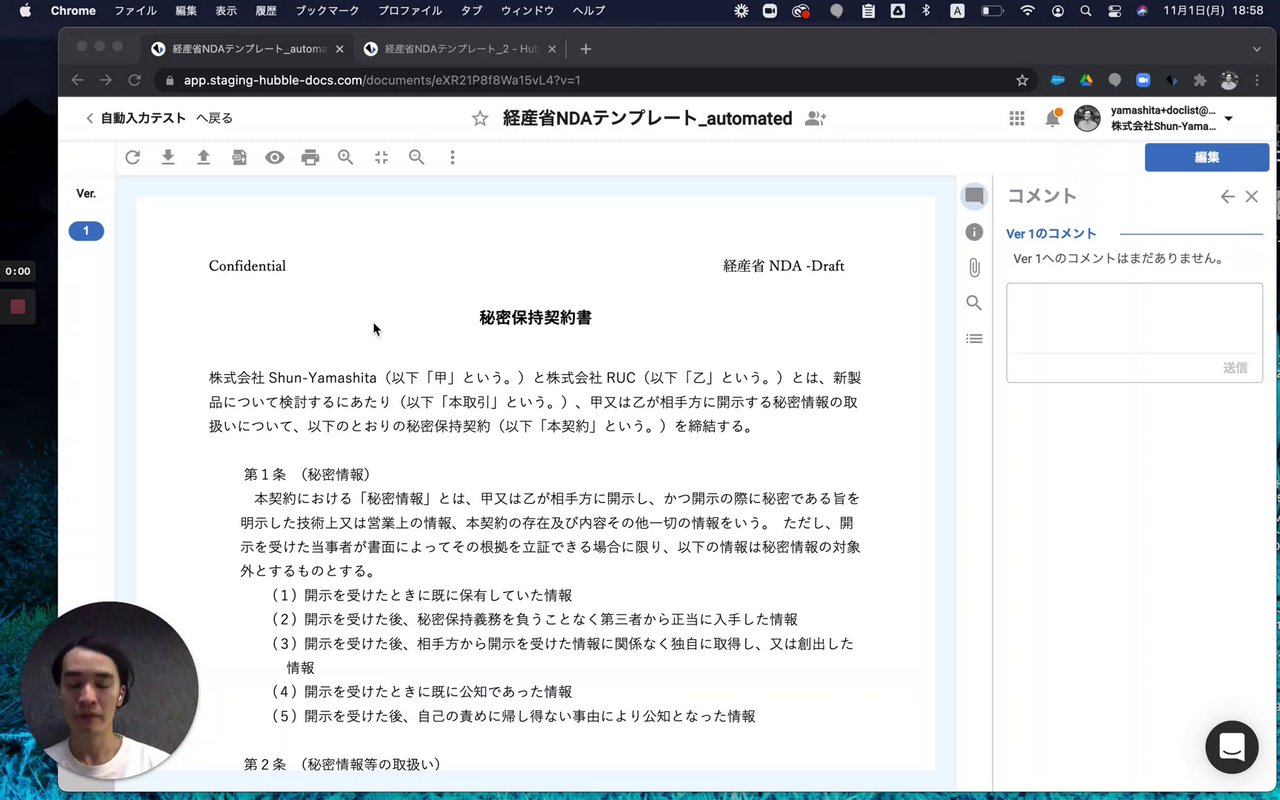Viewport: 1280px width, 800px height.
Task: Click the user avatar in header
Action: click(x=1087, y=119)
